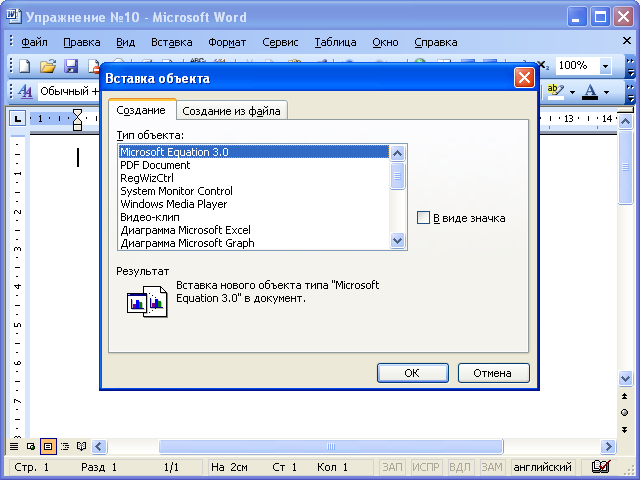Select Диаграмма Microsoft Excel in list
Image resolution: width=640 pixels, height=480 pixels.
[x=253, y=230]
